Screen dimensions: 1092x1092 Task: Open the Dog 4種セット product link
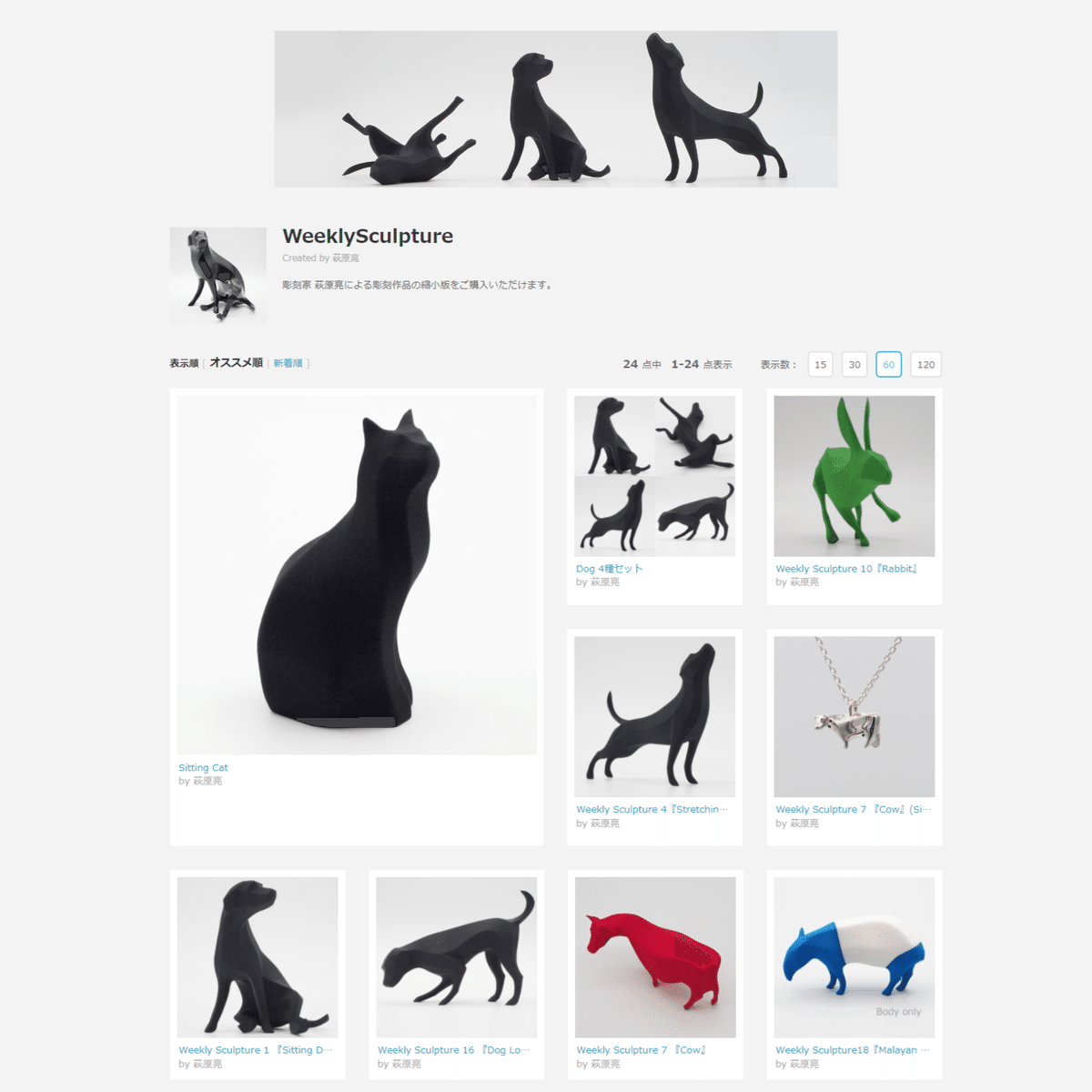(609, 569)
